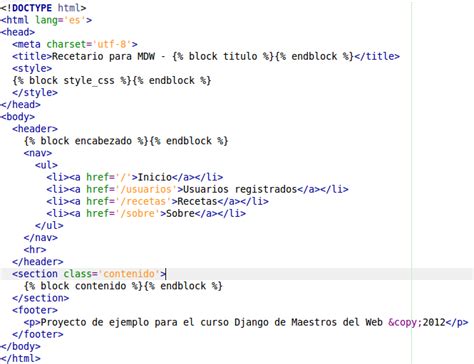
Task: Click the opening <header> tag
Action: 35,129
